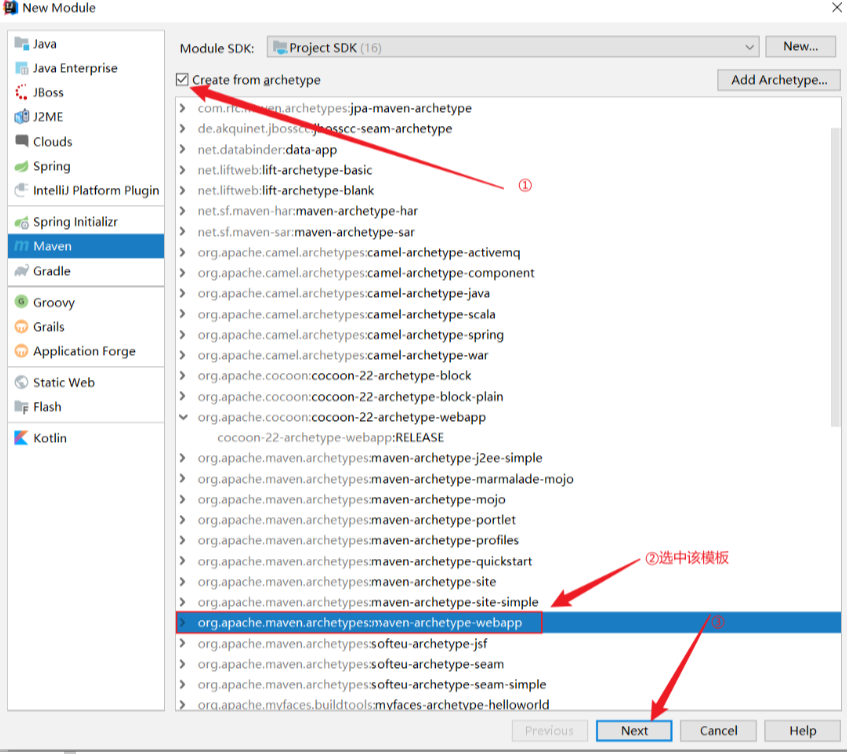Screen dimensions: 847x754
Task: Select softeu-archetype-seam-simple archetype
Action: tap(372, 684)
